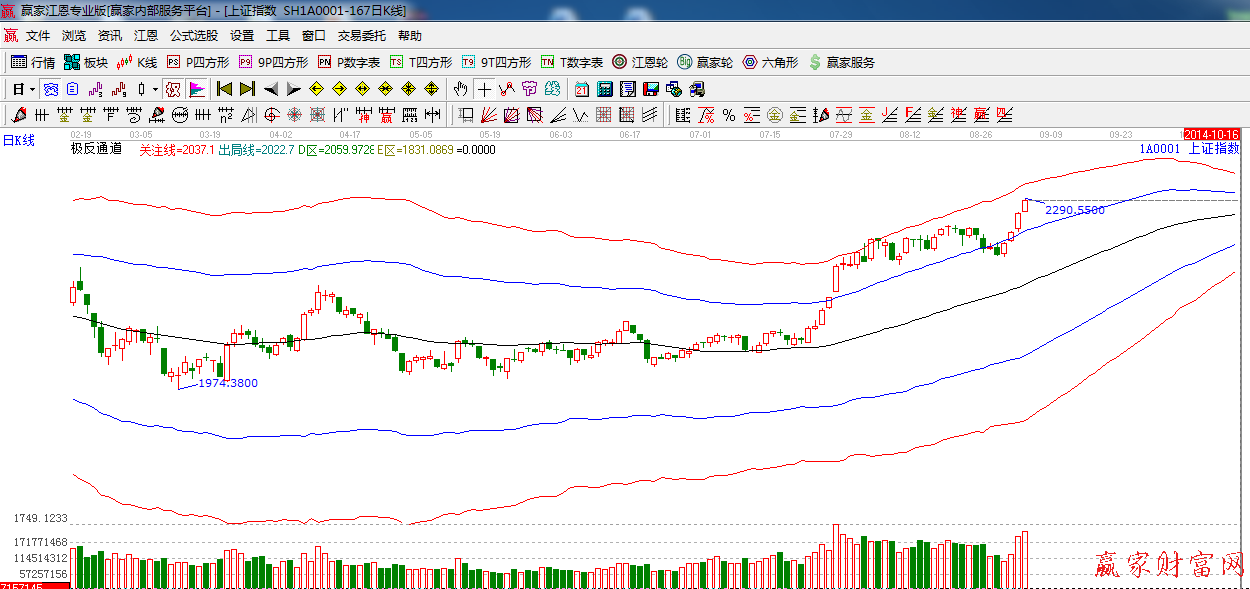
Task: Click the 六角形 hexagon chart icon
Action: (769, 62)
